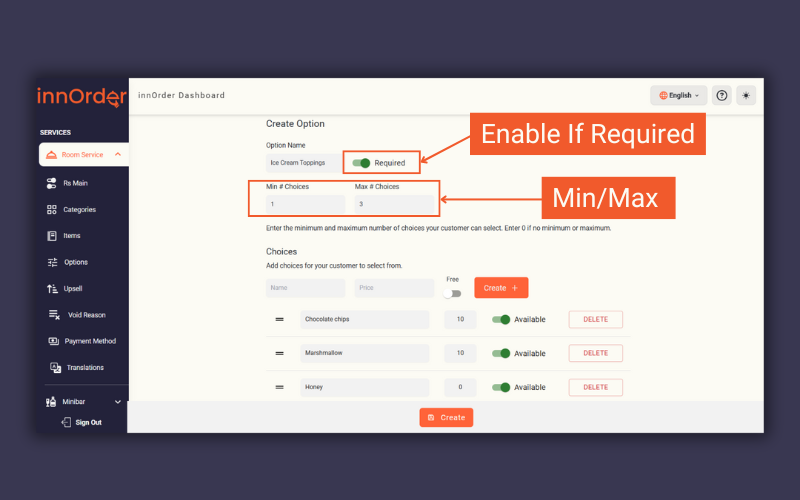The height and width of the screenshot is (500, 800).
Task: Disable Available toggle for Marshmallow
Action: (501, 353)
